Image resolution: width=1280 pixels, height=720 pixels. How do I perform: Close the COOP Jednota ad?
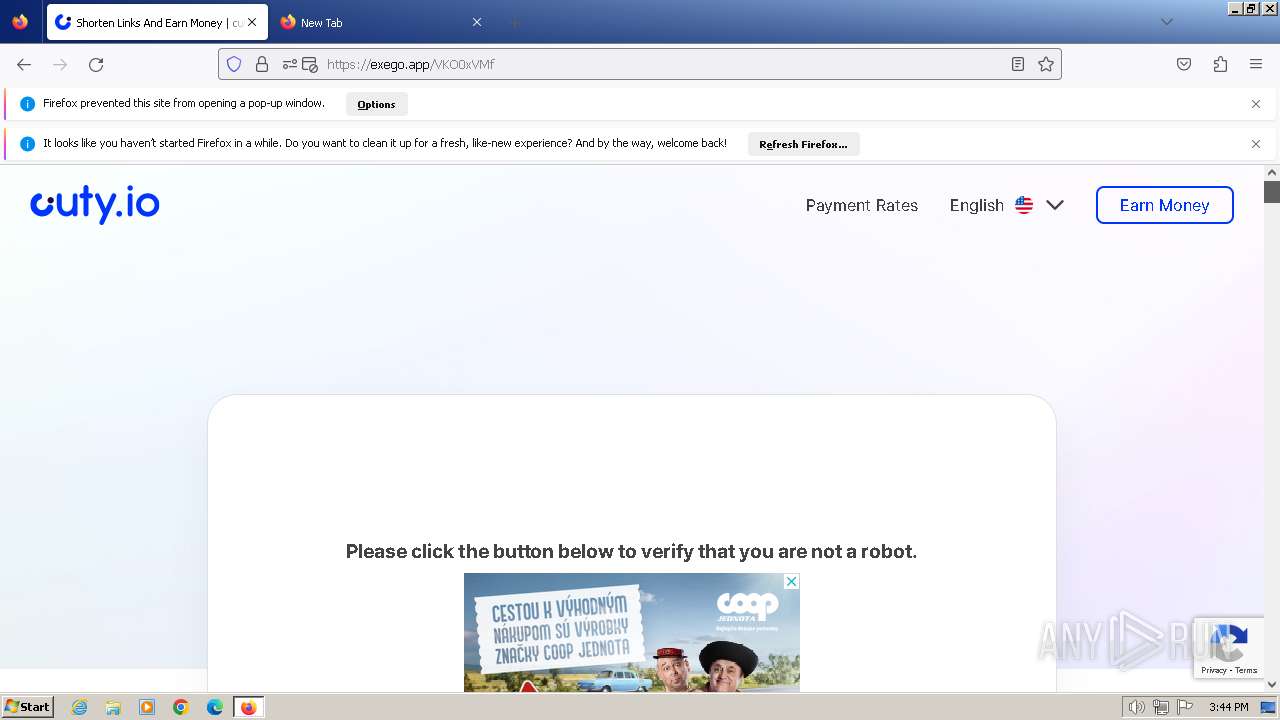click(791, 581)
